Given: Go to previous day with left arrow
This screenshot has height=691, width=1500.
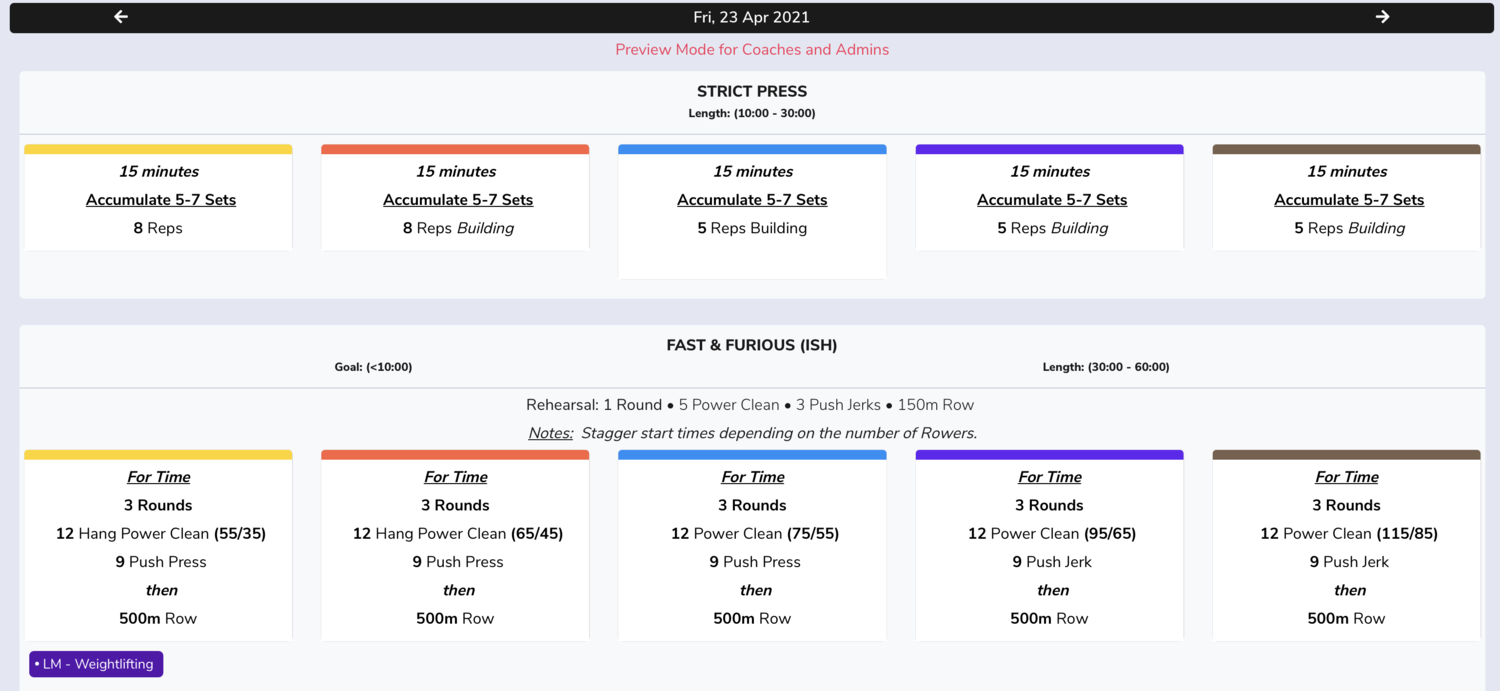Looking at the screenshot, I should [x=121, y=17].
